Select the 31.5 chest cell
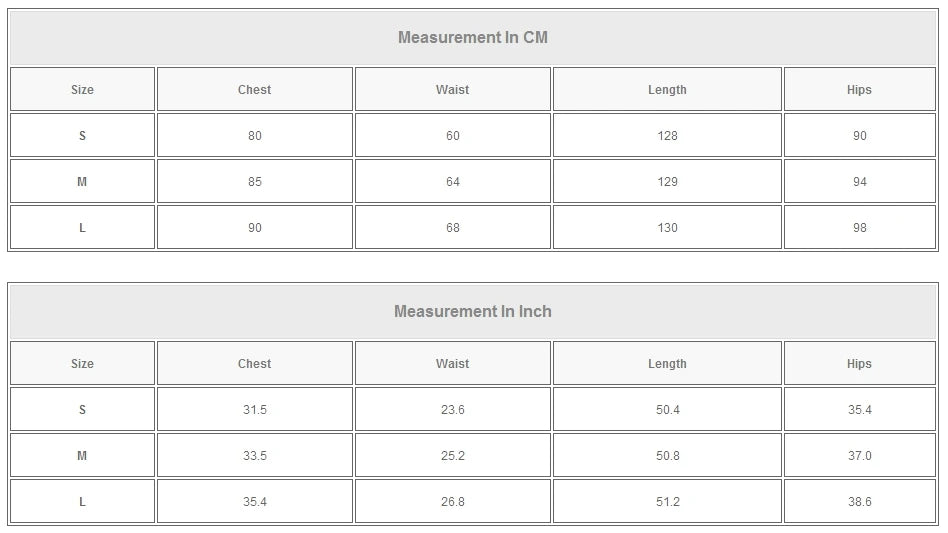The height and width of the screenshot is (533, 948). [255, 410]
